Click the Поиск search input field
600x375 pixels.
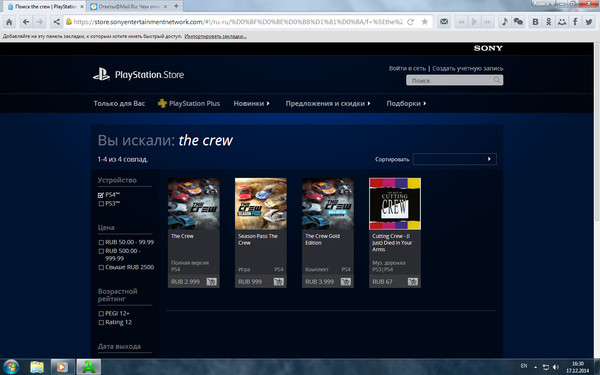[x=455, y=80]
